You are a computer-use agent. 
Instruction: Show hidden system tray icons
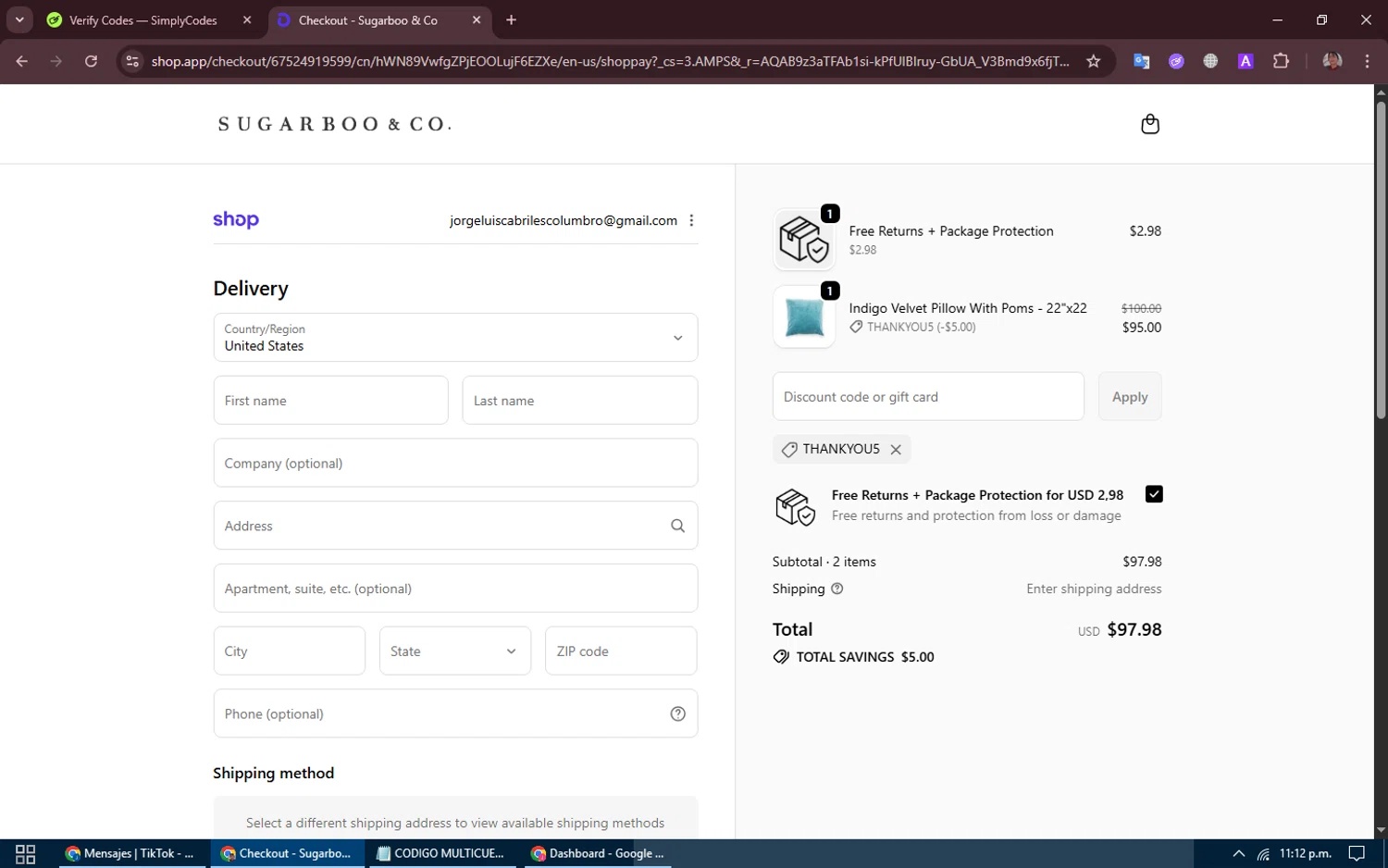1238,853
